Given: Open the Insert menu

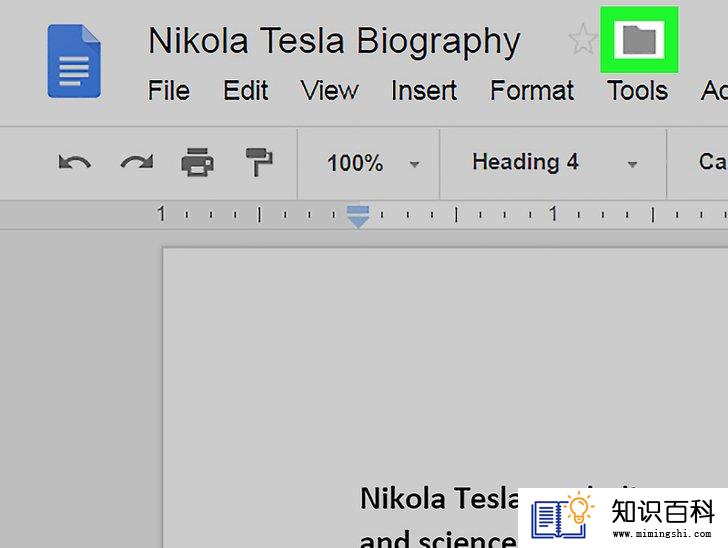Looking at the screenshot, I should coord(424,90).
